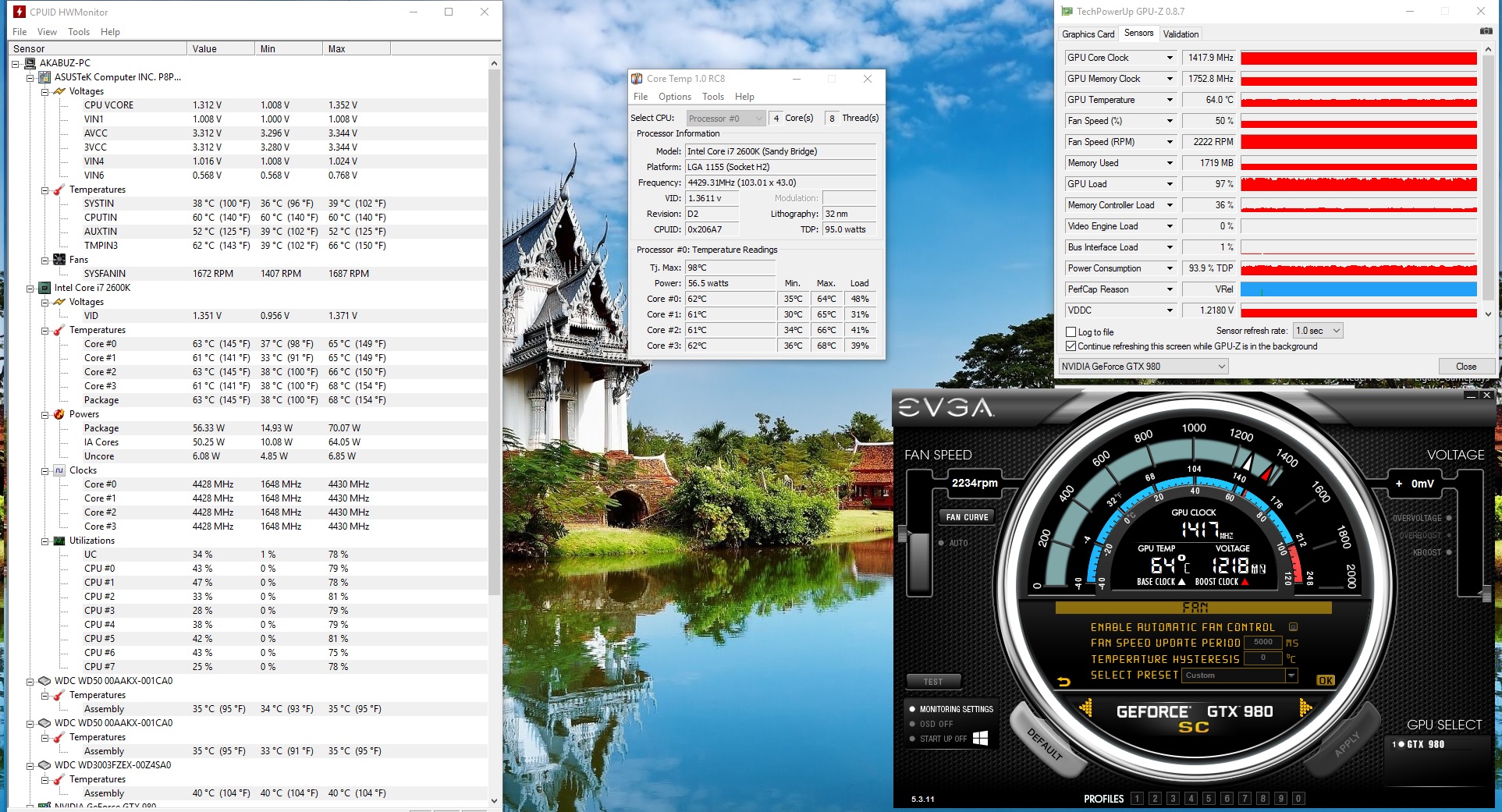Open the Processor #0 dropdown in Core Temp
This screenshot has height=812, width=1502.
tap(726, 119)
